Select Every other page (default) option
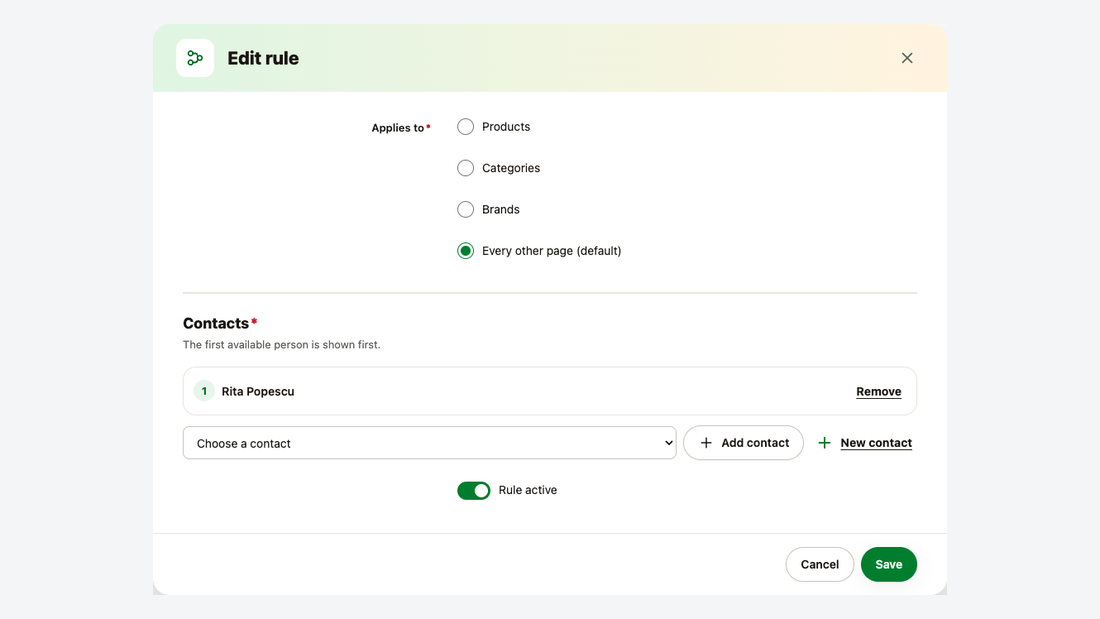The image size is (1100, 619). 465,251
